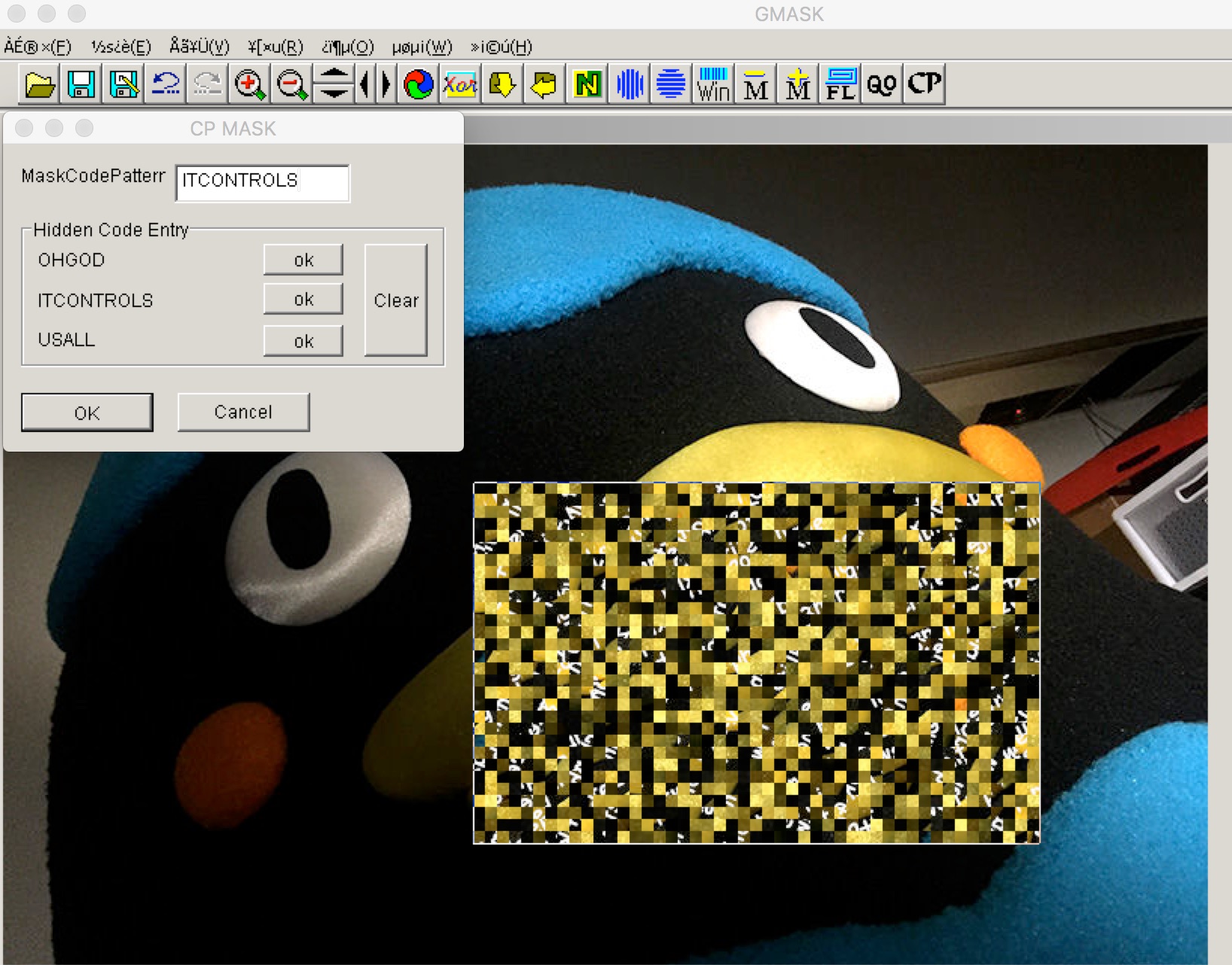Click the Q0 mask icon
Viewport: 1232px width, 965px height.
(x=882, y=84)
